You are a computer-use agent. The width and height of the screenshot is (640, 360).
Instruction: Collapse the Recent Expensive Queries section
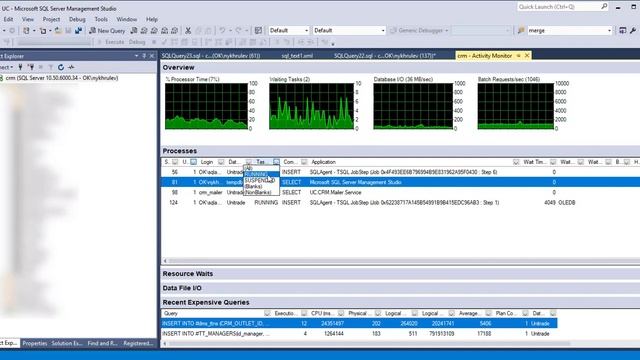400,302
